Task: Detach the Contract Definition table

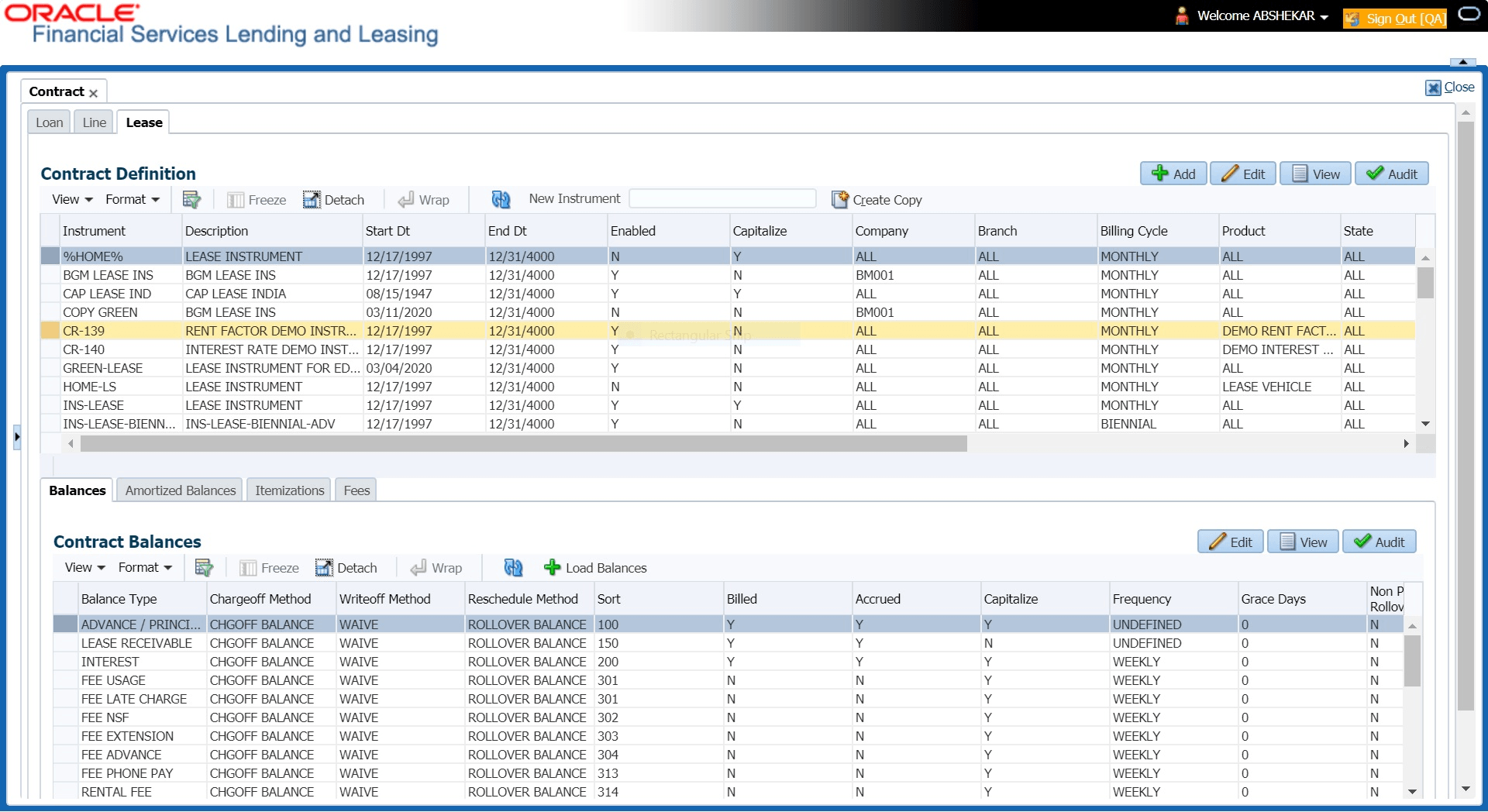Action: (x=333, y=200)
